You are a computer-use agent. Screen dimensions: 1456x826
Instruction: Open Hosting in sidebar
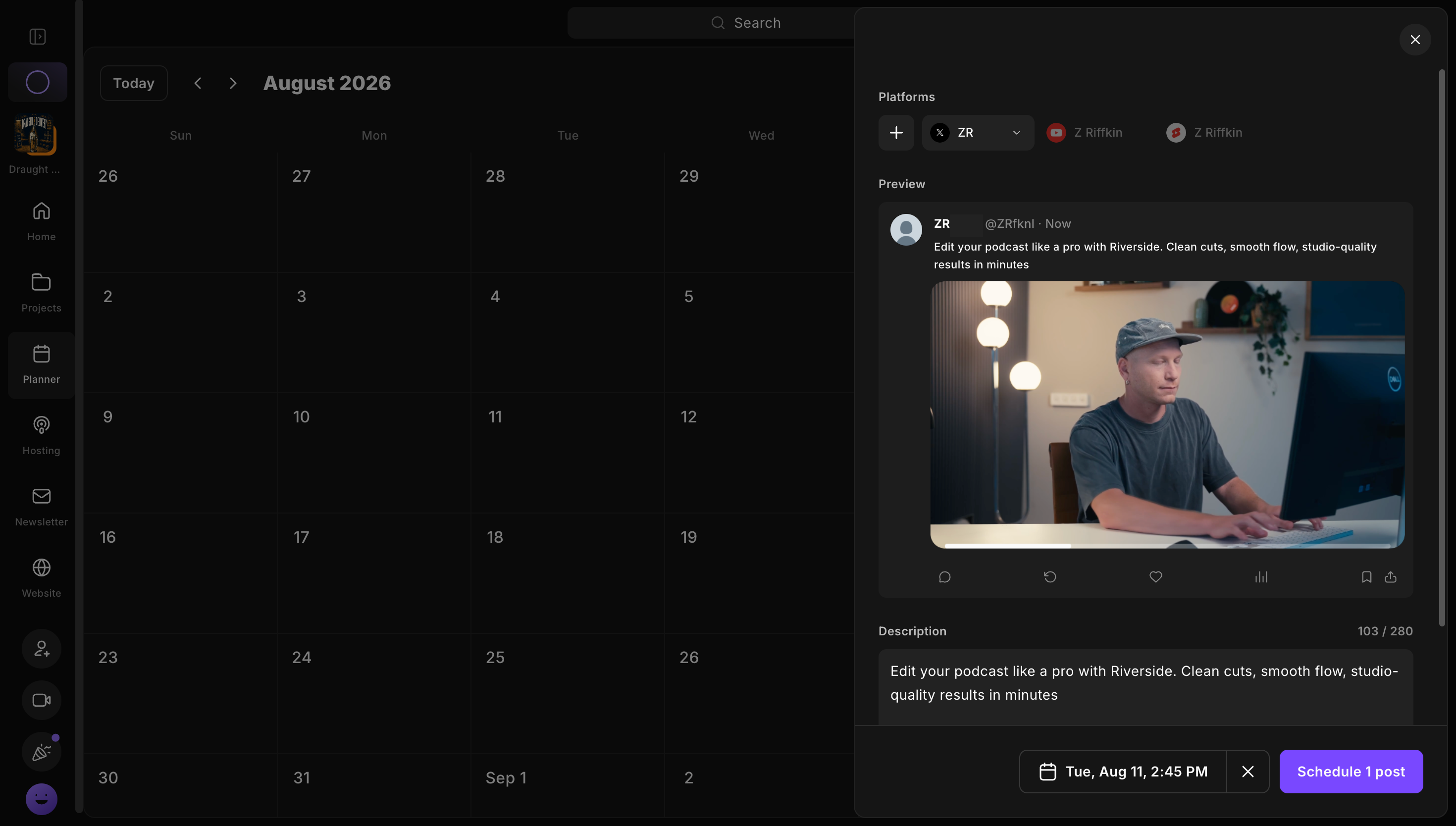(x=42, y=435)
